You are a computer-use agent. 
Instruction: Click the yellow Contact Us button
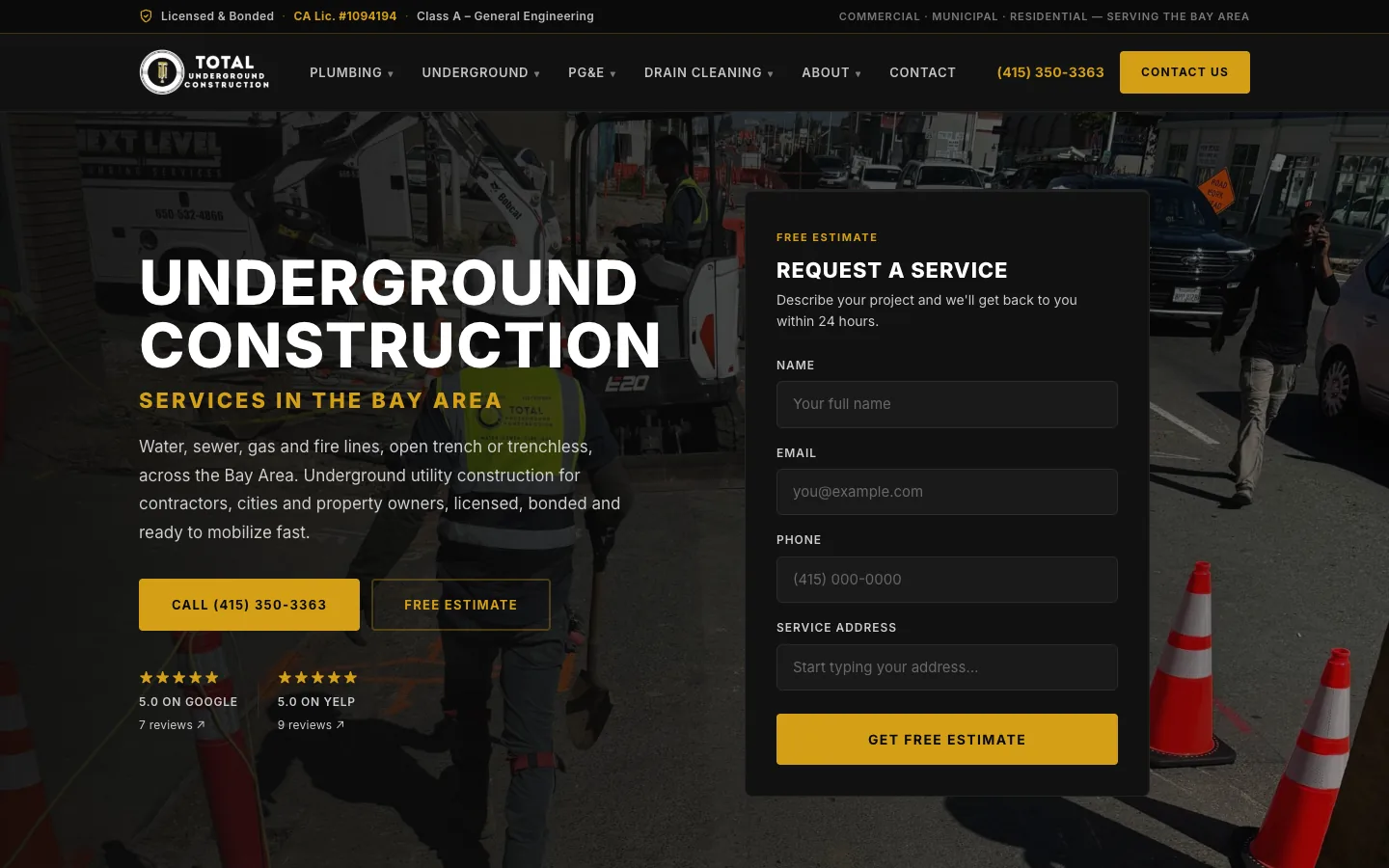coord(1185,72)
